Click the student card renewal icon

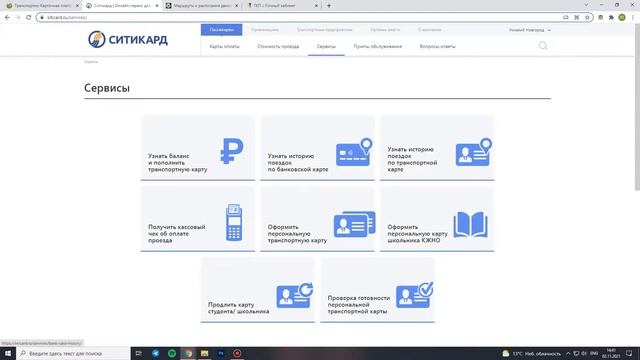pyautogui.click(x=295, y=295)
